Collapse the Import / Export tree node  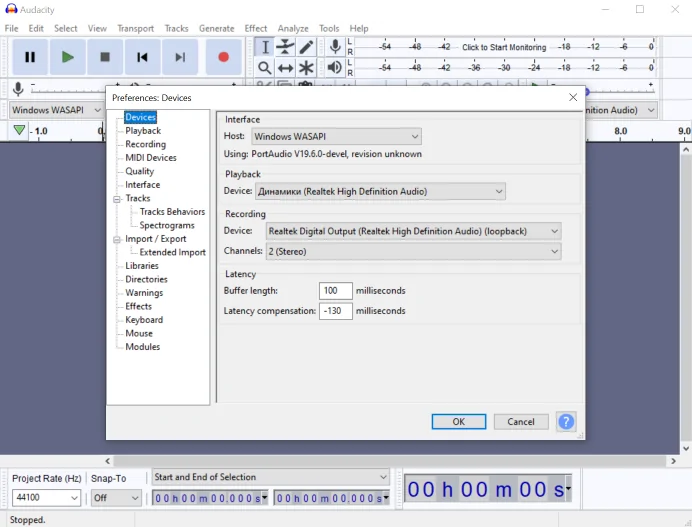pyautogui.click(x=117, y=240)
